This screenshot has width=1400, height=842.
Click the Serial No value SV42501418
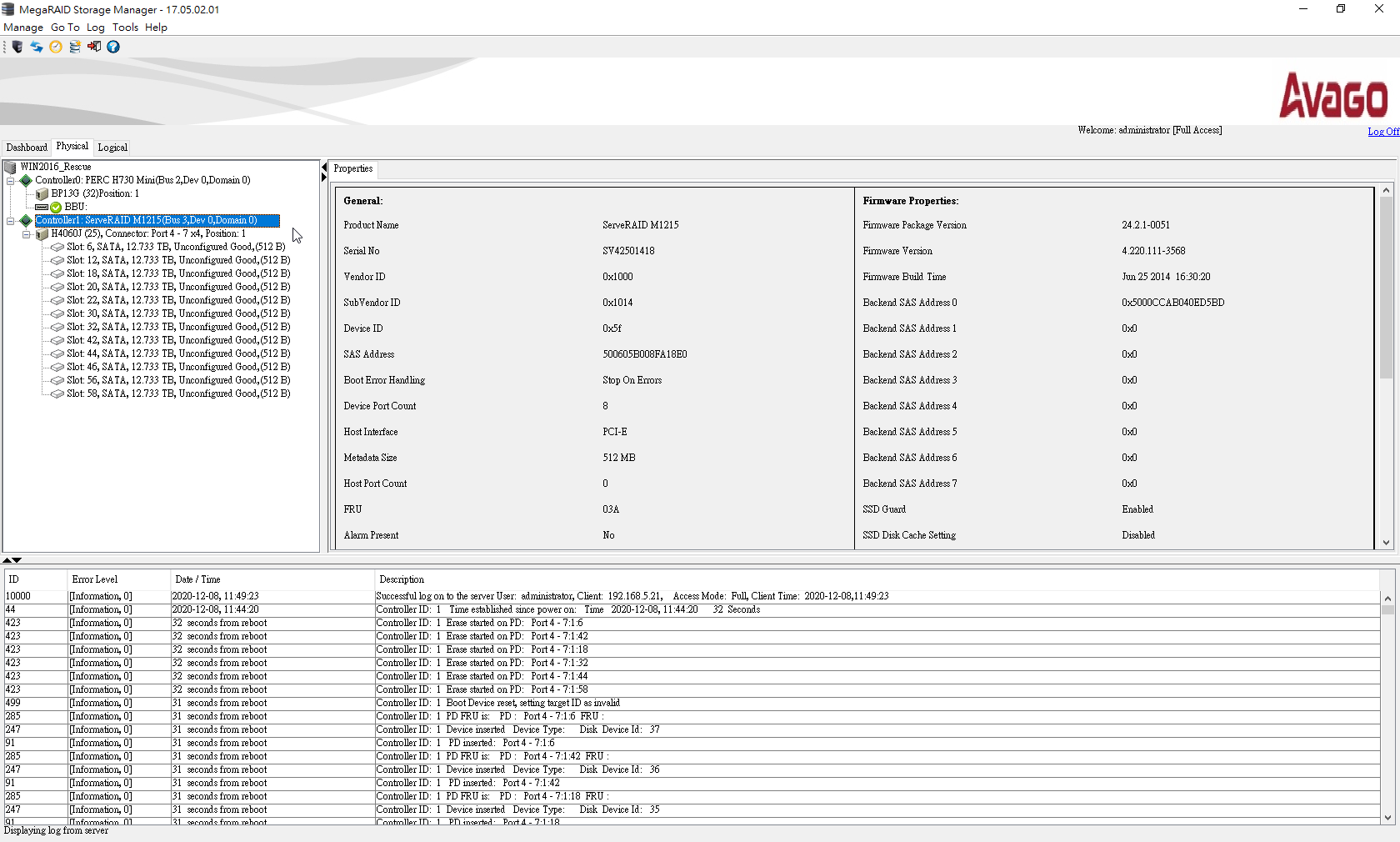pyautogui.click(x=628, y=251)
